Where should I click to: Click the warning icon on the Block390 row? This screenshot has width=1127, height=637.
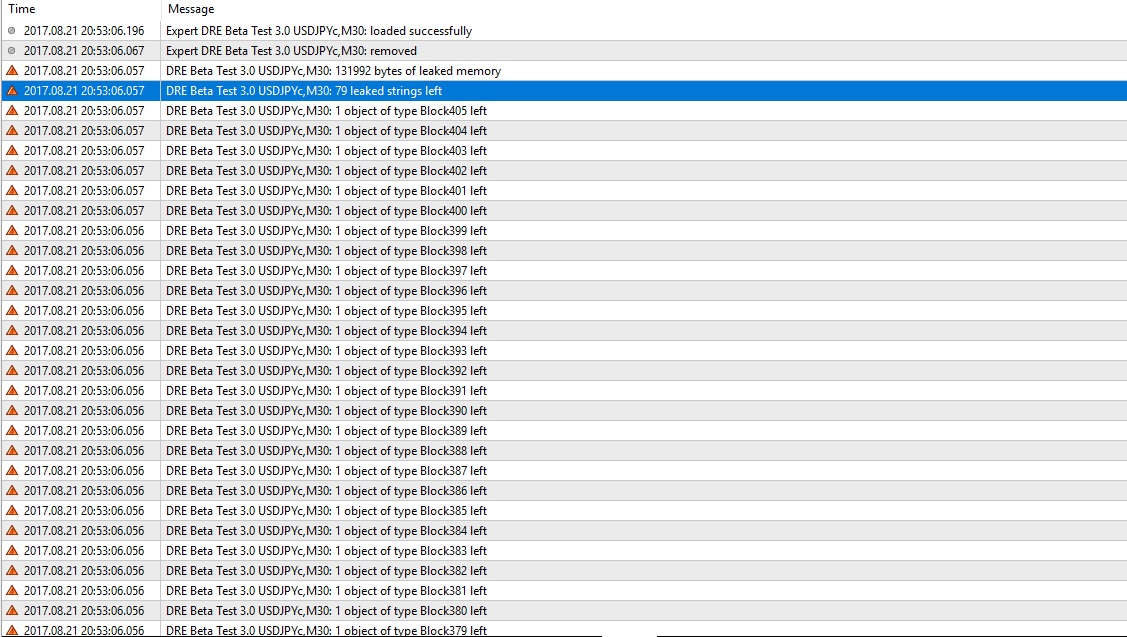click(12, 411)
